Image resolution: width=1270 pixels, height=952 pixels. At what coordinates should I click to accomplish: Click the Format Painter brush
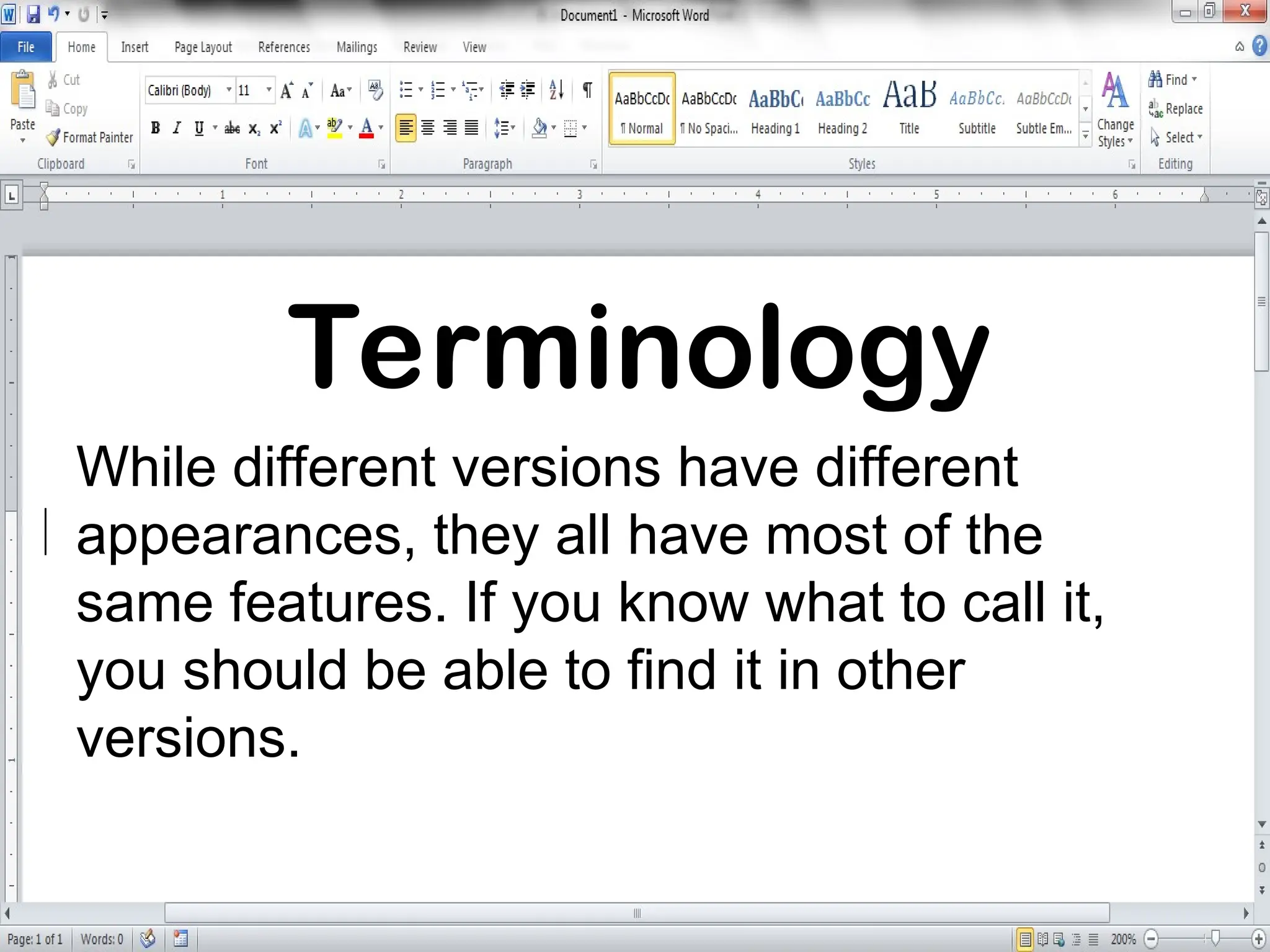point(53,137)
